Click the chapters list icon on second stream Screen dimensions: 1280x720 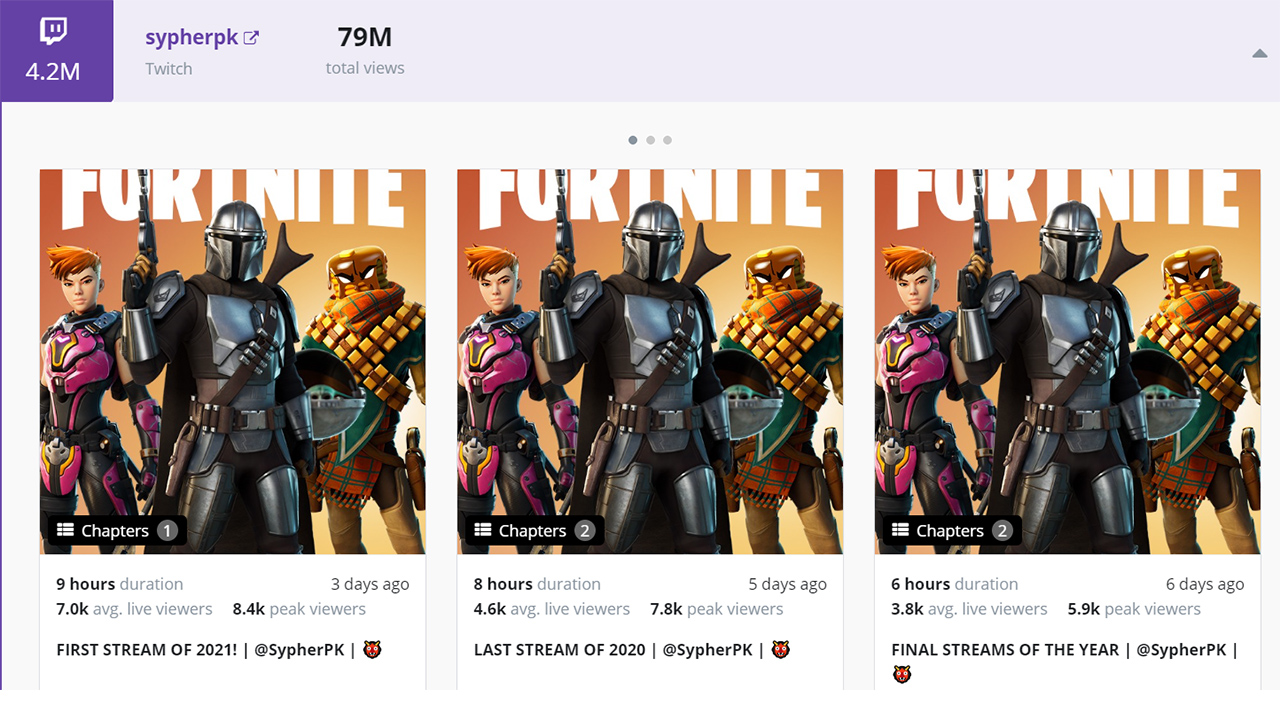(483, 530)
